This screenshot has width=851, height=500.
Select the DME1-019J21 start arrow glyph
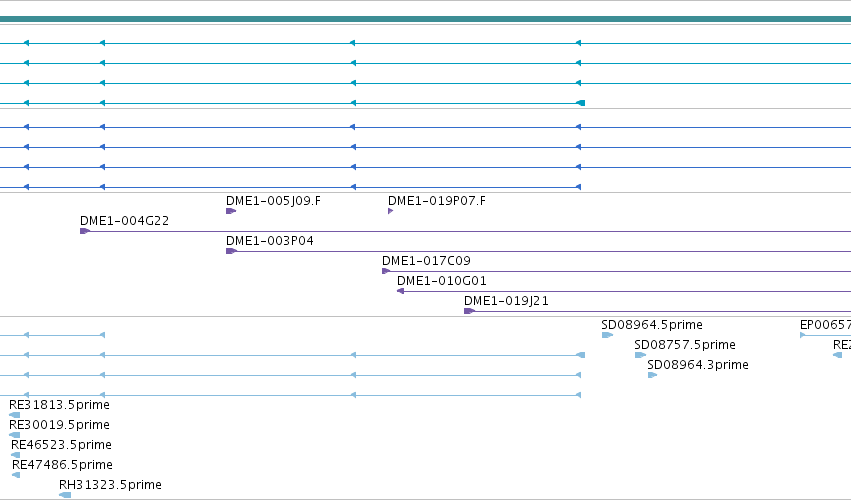click(x=469, y=312)
